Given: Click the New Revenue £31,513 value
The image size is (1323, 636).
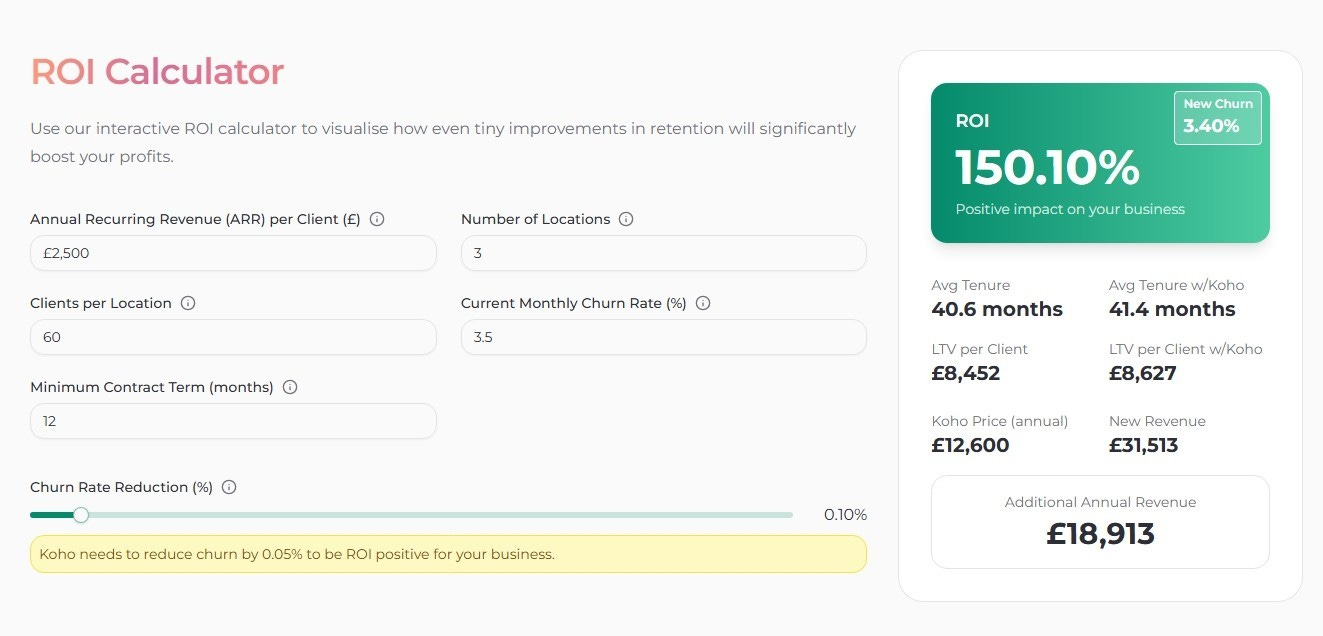Looking at the screenshot, I should [1143, 445].
